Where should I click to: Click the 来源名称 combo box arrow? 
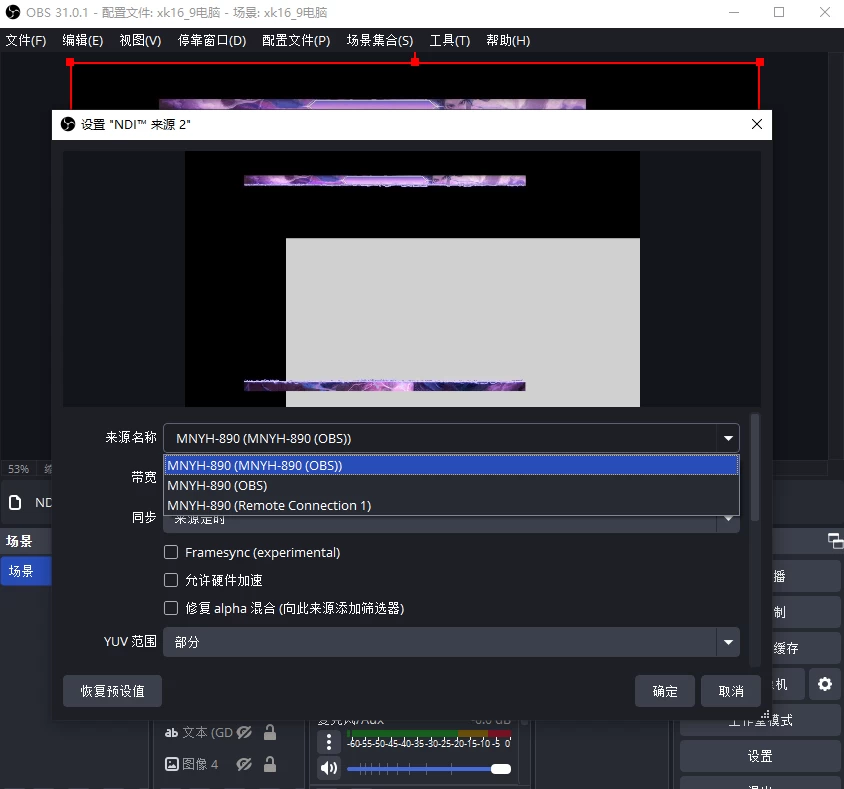728,438
